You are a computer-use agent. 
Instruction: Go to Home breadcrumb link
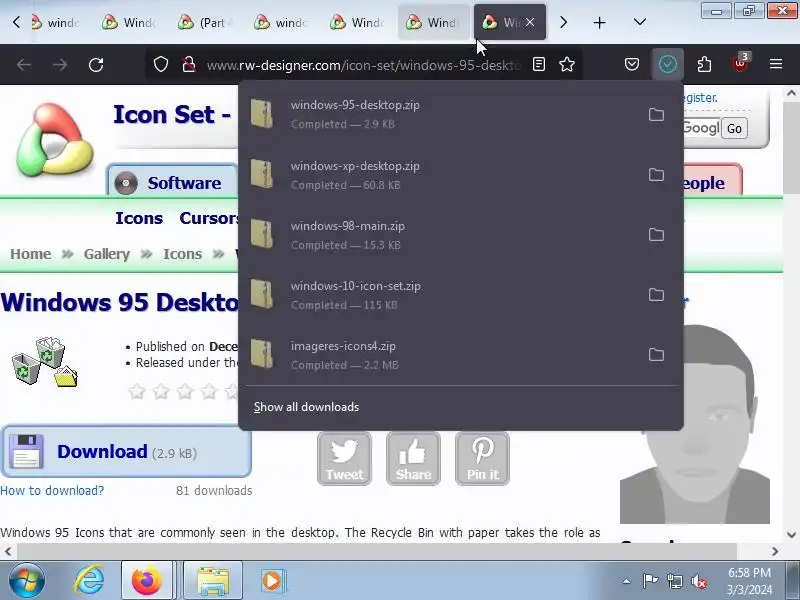tap(31, 254)
